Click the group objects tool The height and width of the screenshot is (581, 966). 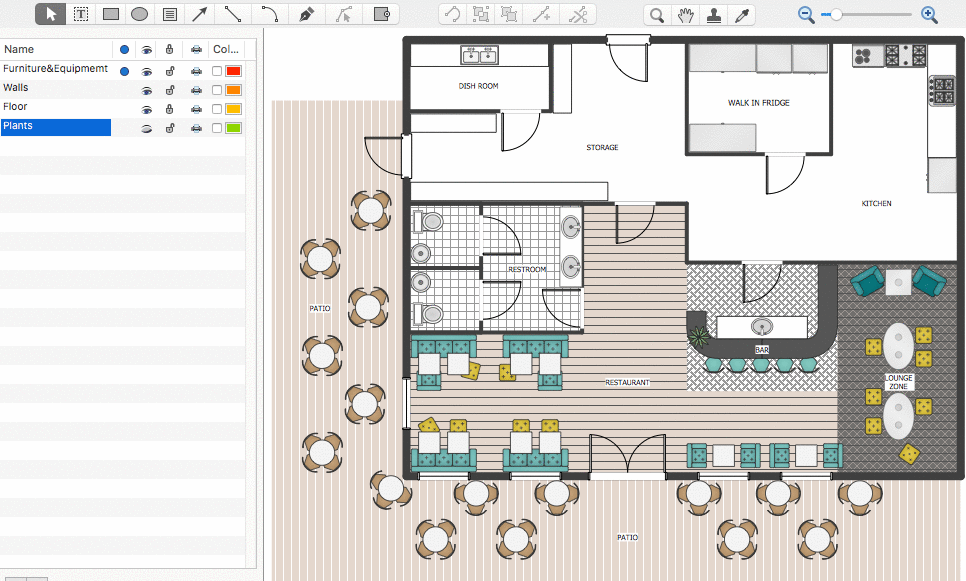pos(481,14)
